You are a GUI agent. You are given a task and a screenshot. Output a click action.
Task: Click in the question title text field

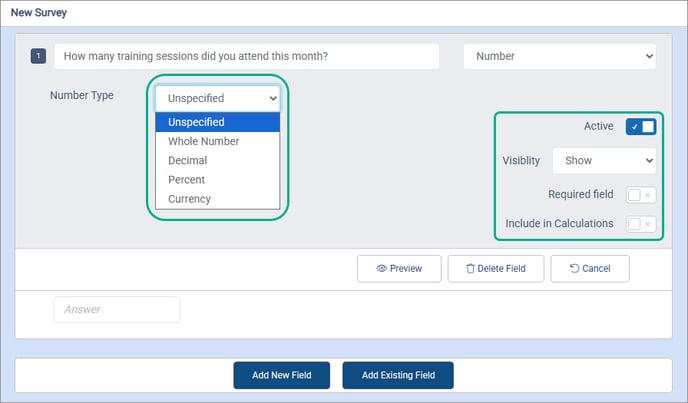click(246, 57)
